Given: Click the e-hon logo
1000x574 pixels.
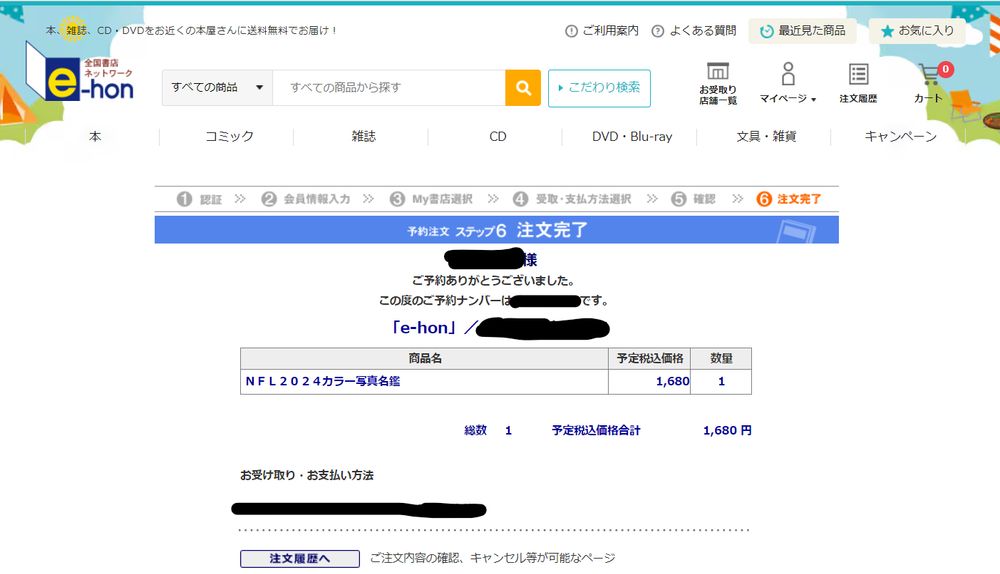Looking at the screenshot, I should (80, 72).
